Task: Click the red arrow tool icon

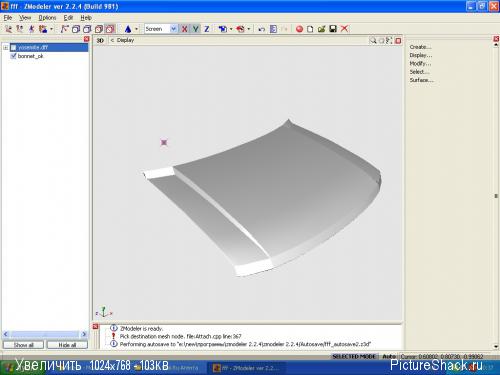Action: [x=240, y=29]
